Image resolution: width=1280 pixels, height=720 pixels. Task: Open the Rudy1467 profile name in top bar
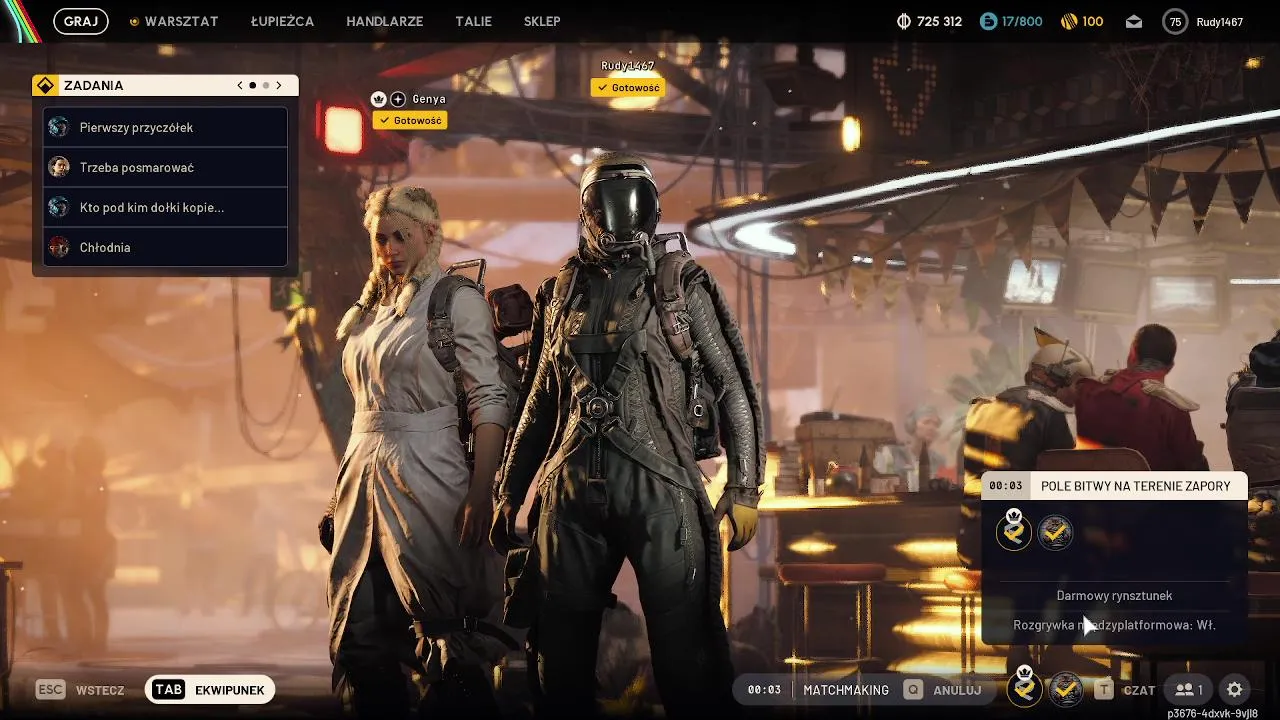pyautogui.click(x=1219, y=22)
